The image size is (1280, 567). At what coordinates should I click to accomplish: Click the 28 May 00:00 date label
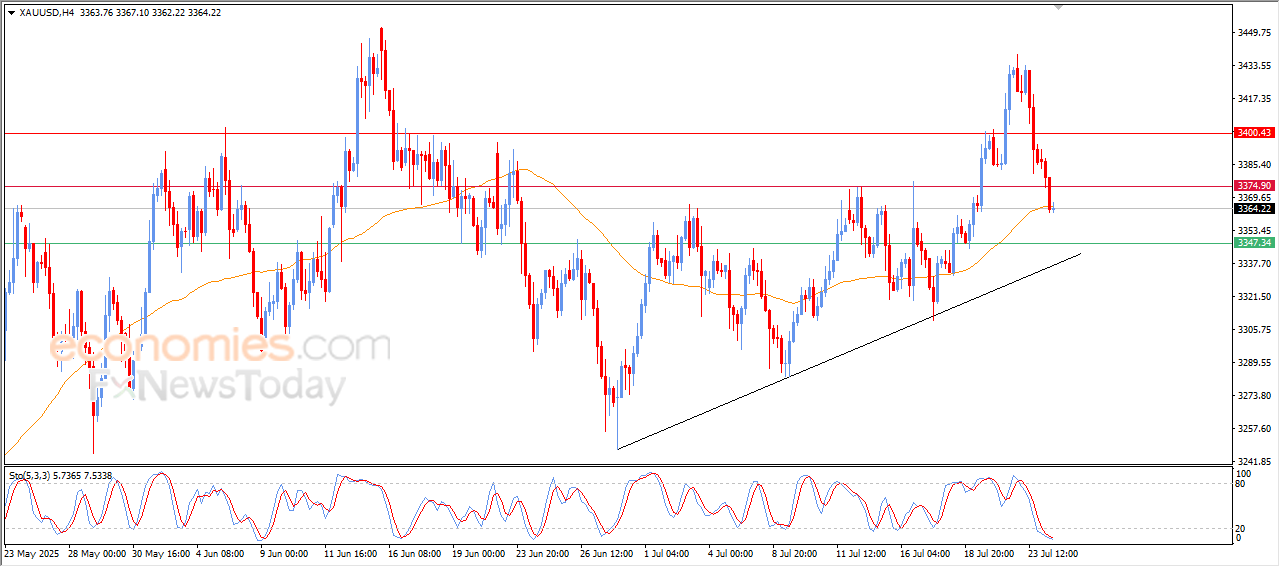97,553
